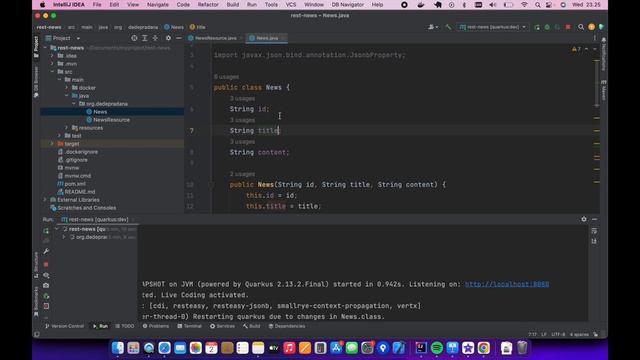Toggle the Bookmarks tool window button

(x=36, y=301)
